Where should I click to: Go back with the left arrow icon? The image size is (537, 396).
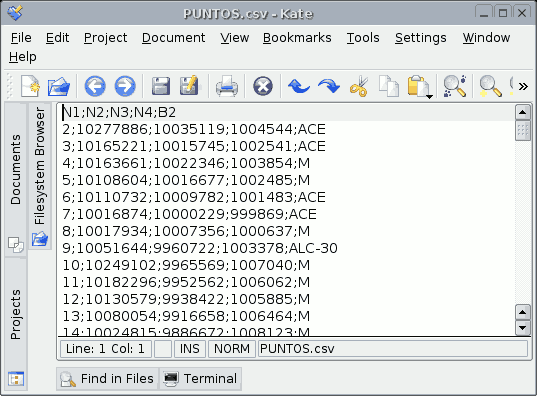click(x=95, y=86)
